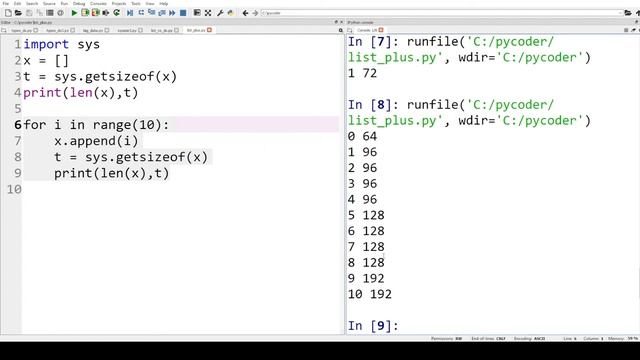Click the Save all files icon
Image resolution: width=640 pixels, height=360 pixels.
tap(40, 13)
